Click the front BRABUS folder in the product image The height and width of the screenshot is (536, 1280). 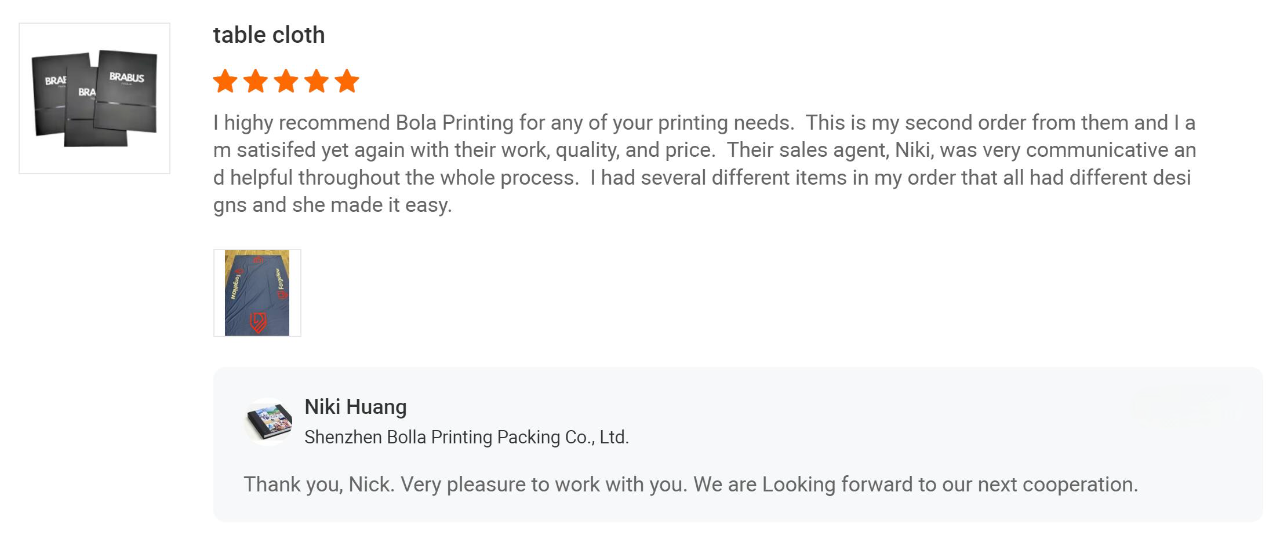click(126, 90)
